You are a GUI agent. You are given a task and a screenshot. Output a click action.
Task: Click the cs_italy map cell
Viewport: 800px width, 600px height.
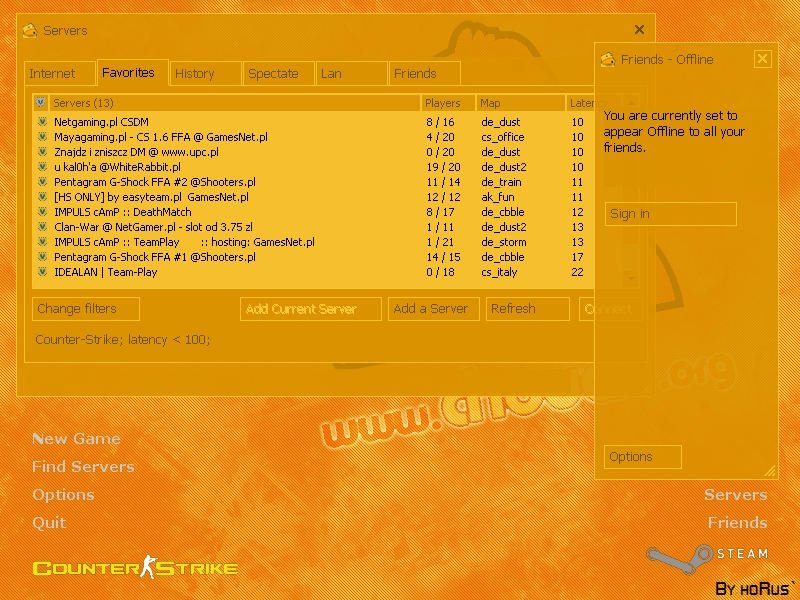[x=499, y=272]
